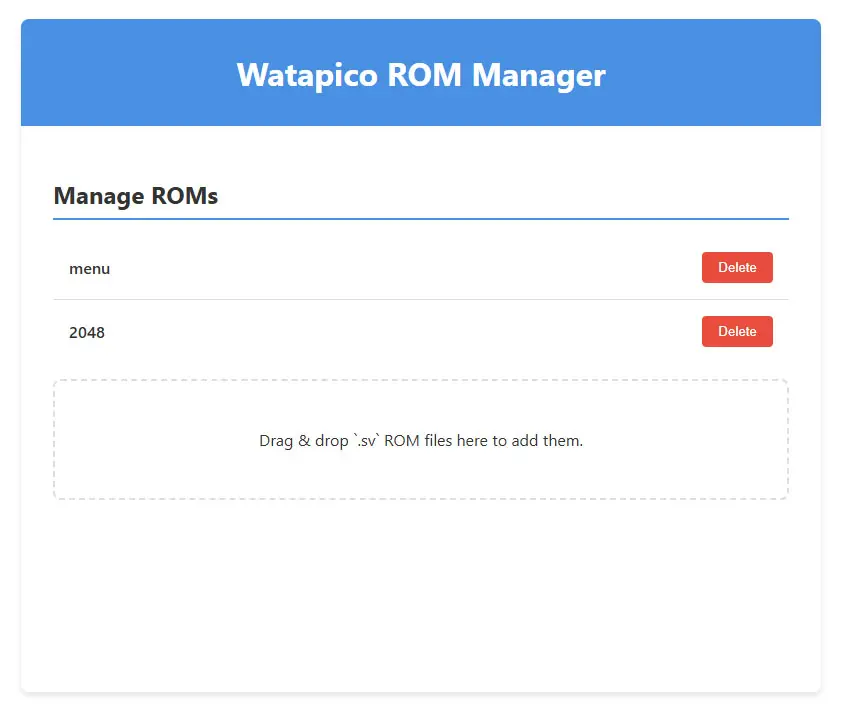Click the word 'ROMs' in section heading
The width and height of the screenshot is (844, 715).
(x=184, y=196)
